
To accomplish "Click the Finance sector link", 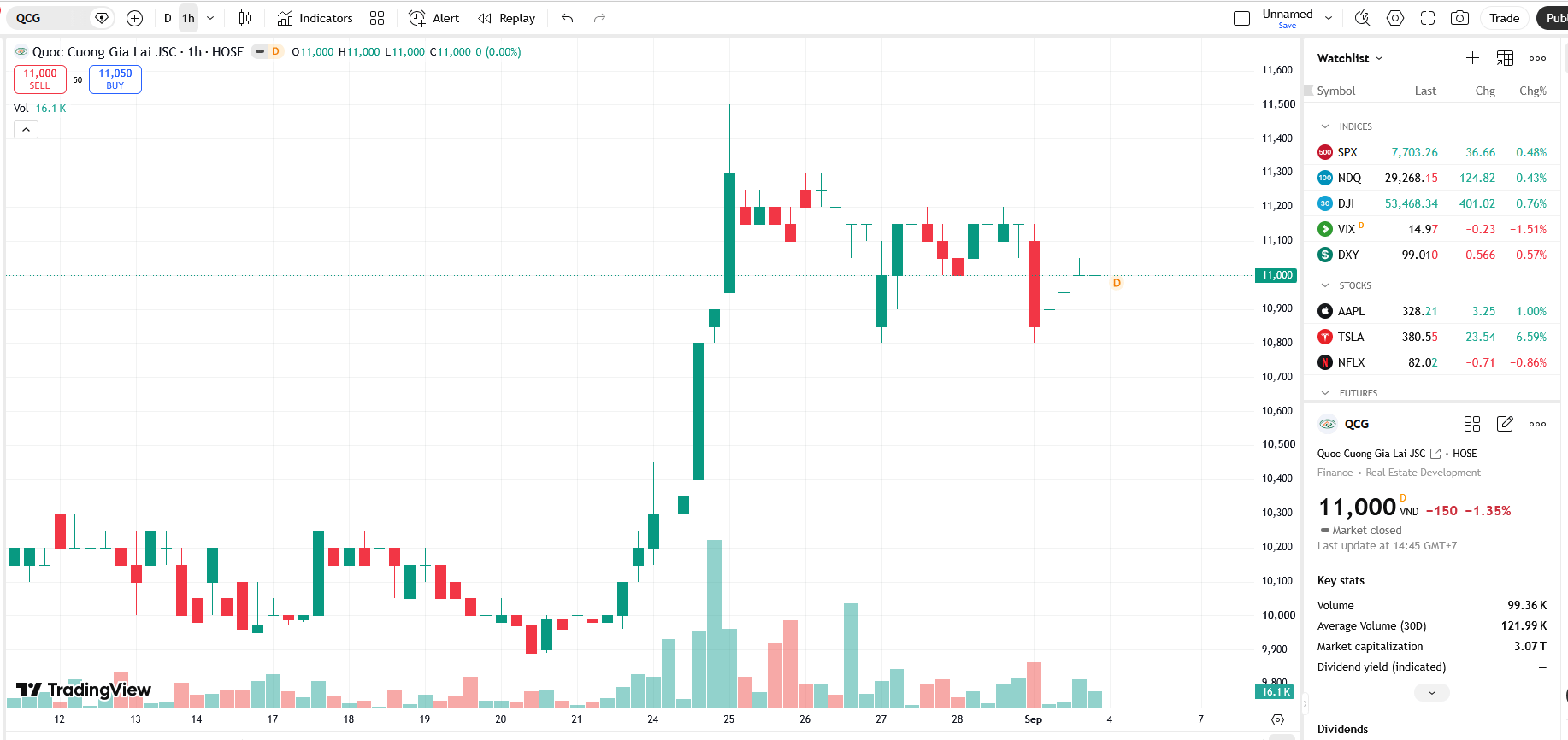I will click(x=1335, y=473).
